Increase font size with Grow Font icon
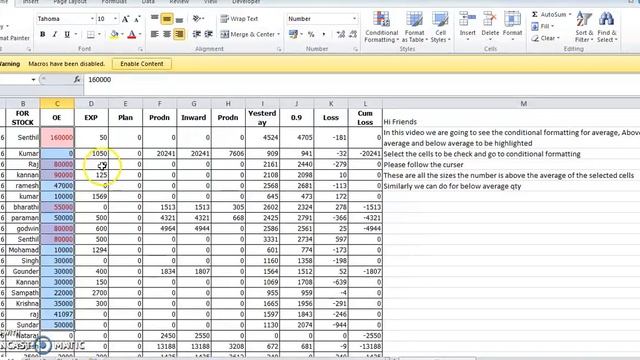This screenshot has width=640, height=360. [x=126, y=19]
